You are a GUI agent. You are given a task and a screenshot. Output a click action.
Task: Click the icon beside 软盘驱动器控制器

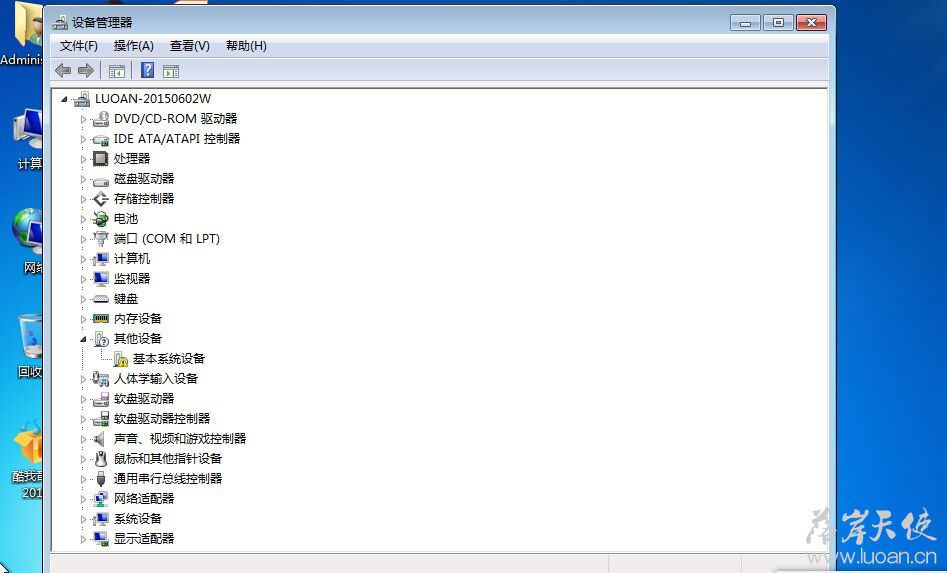[x=101, y=418]
